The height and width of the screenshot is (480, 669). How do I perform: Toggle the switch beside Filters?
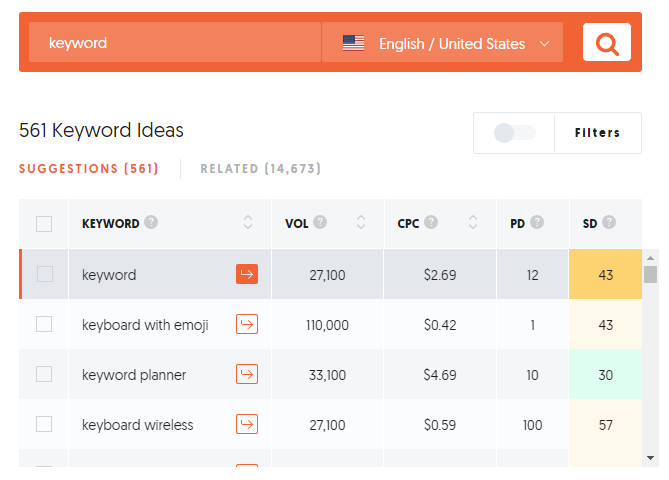coord(515,133)
